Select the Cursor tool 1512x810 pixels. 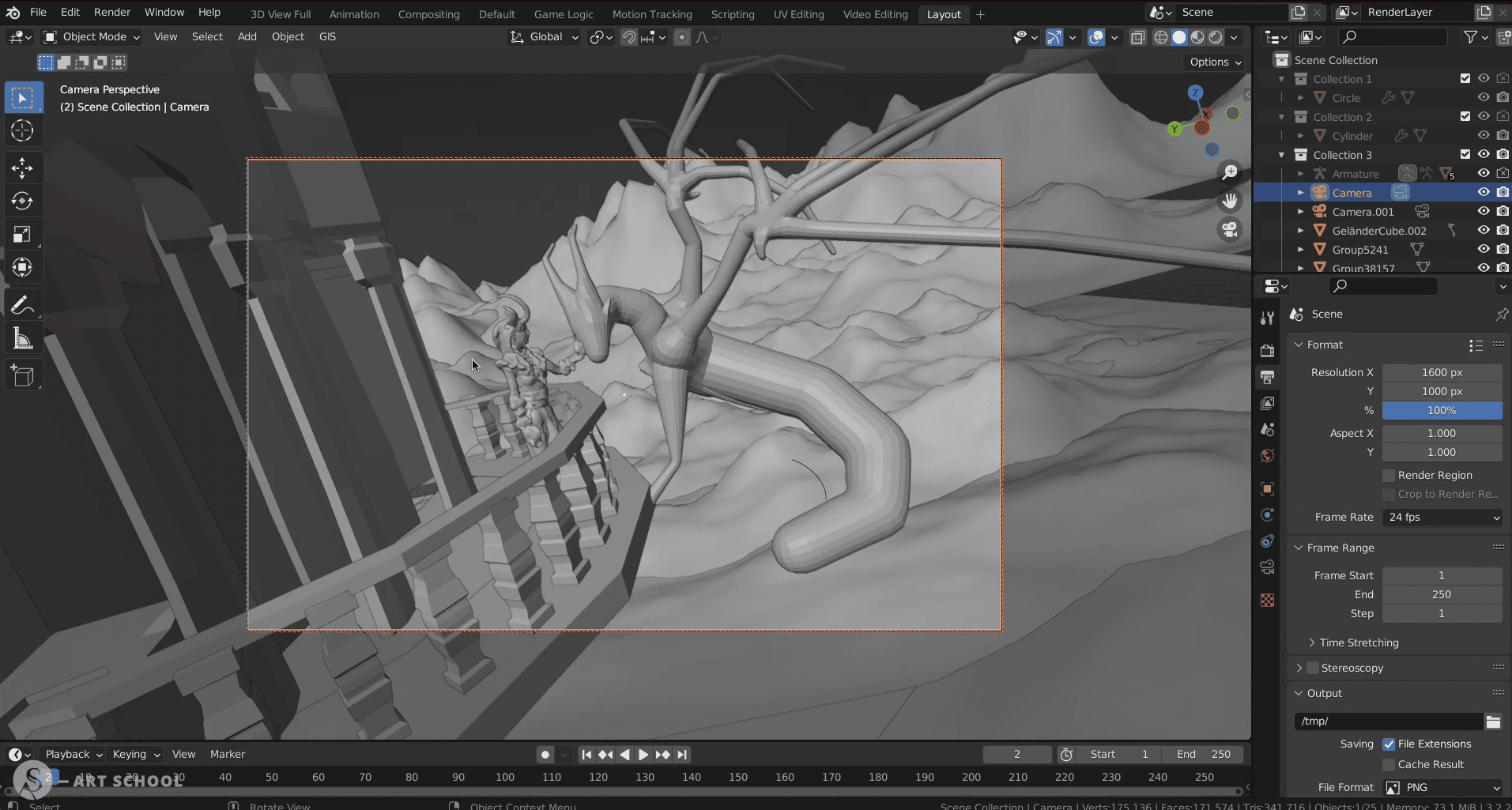[x=22, y=131]
